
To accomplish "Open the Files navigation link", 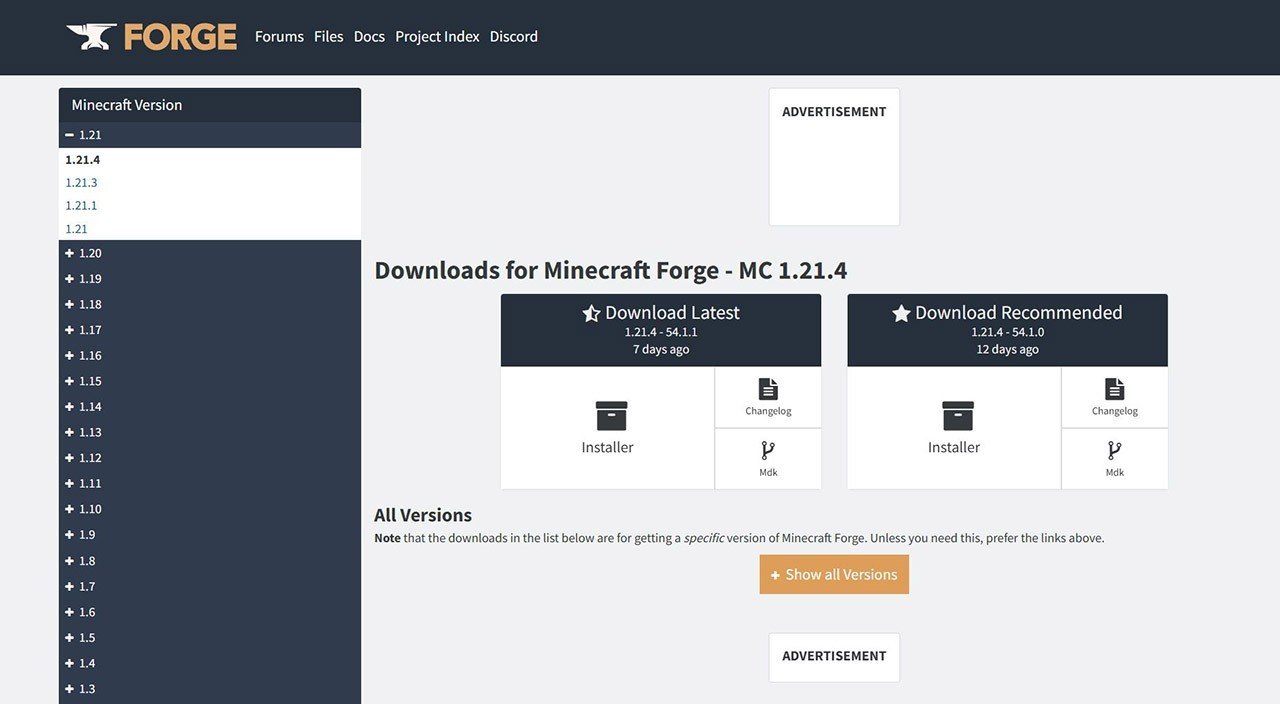I will 329,37.
